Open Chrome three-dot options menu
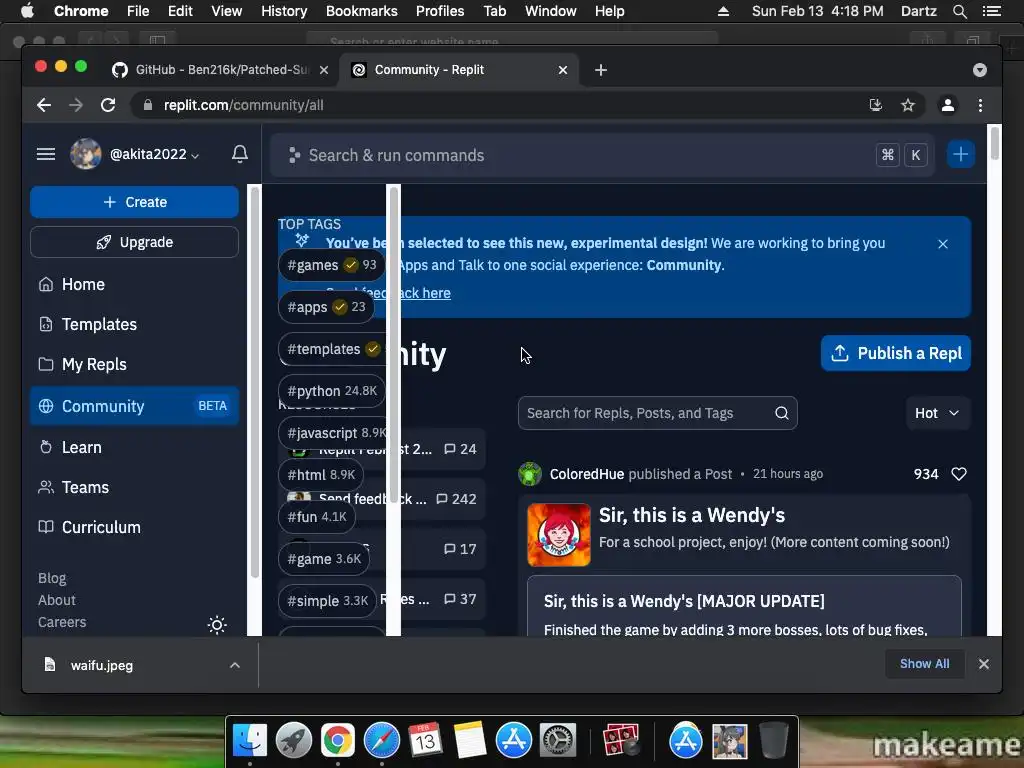 [980, 105]
